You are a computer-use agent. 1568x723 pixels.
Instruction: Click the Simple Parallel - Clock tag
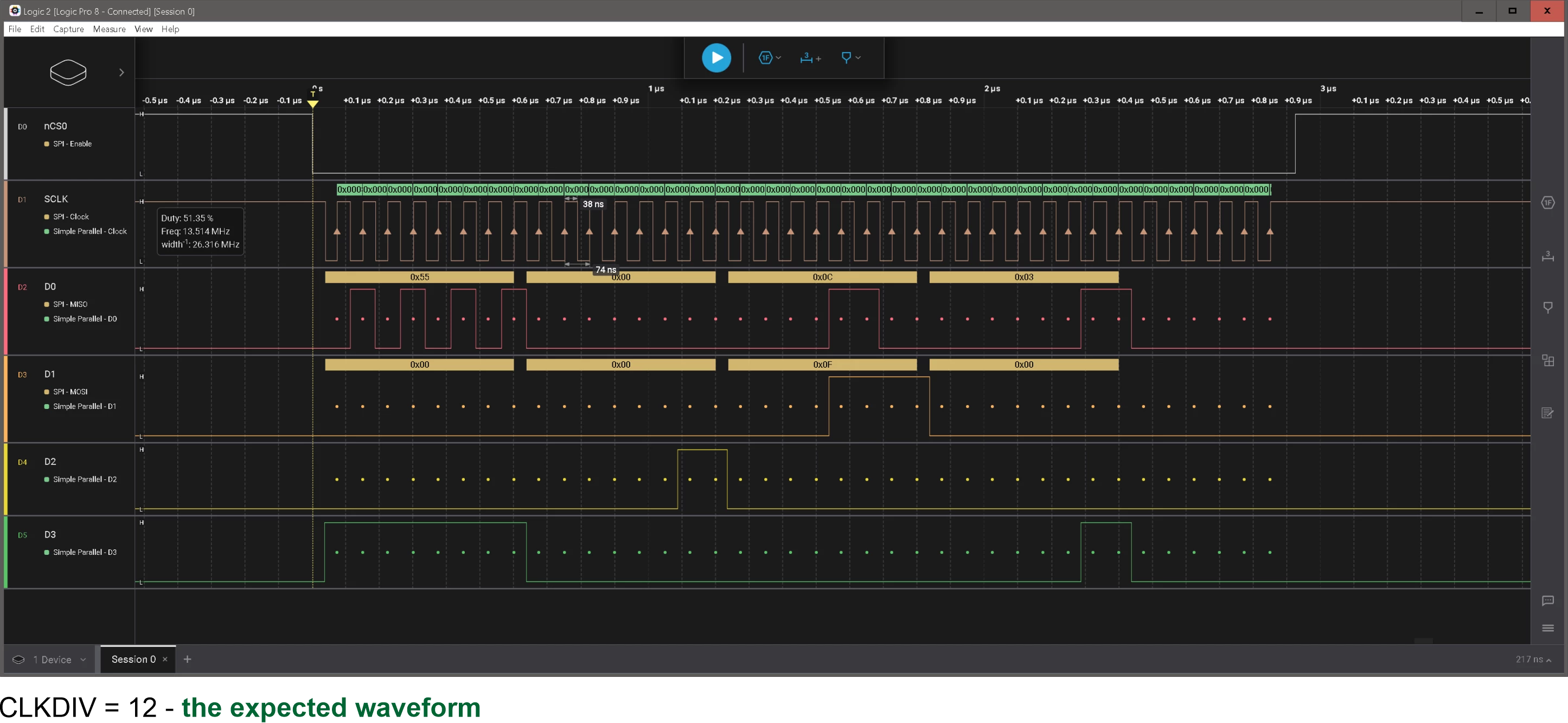pos(85,231)
